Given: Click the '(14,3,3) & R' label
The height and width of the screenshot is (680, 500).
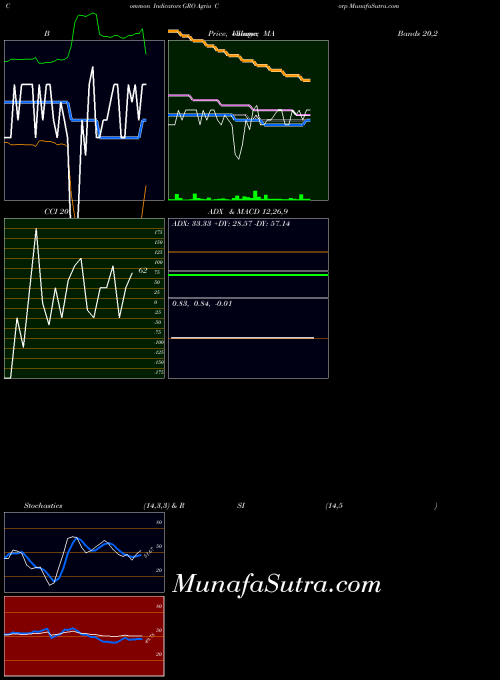Looking at the screenshot, I should (164, 506).
